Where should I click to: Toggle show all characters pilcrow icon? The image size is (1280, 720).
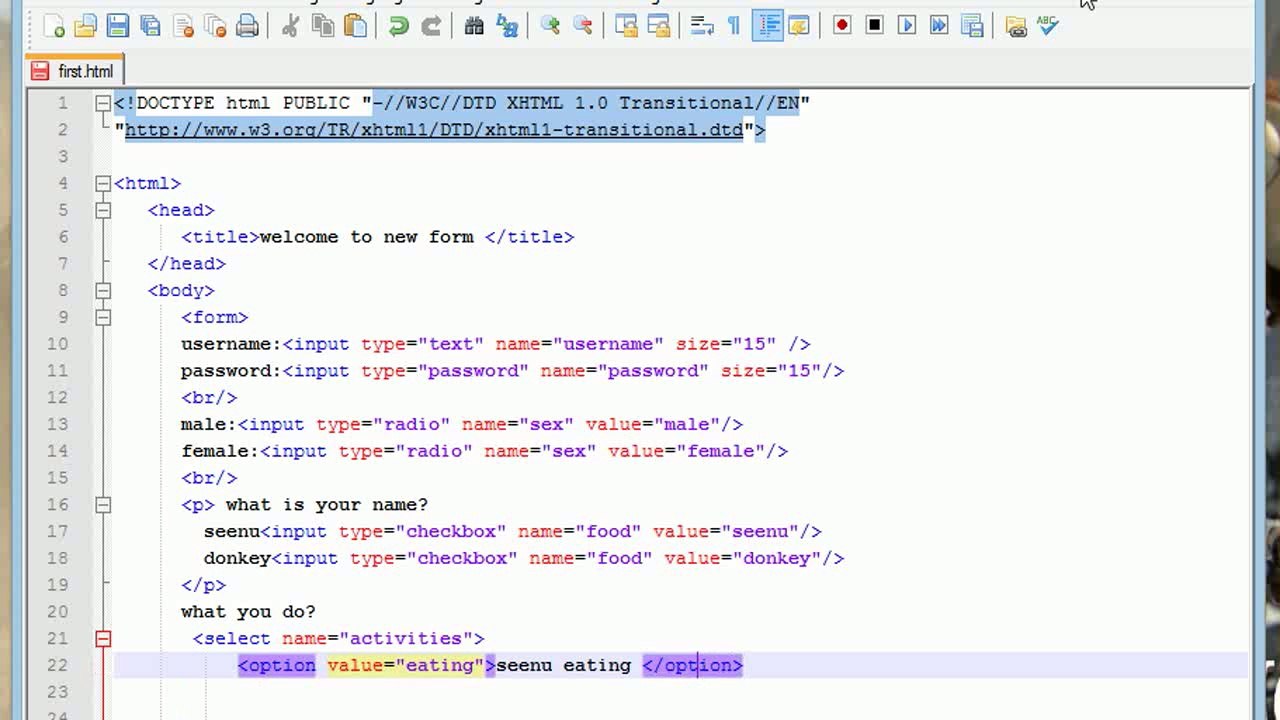click(734, 26)
